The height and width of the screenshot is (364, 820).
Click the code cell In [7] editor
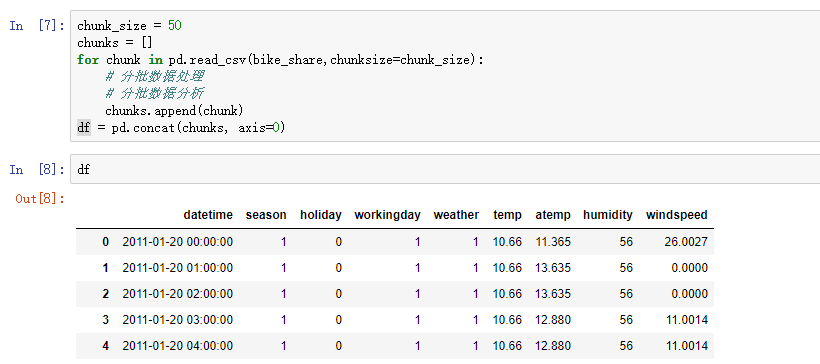[x=445, y=76]
